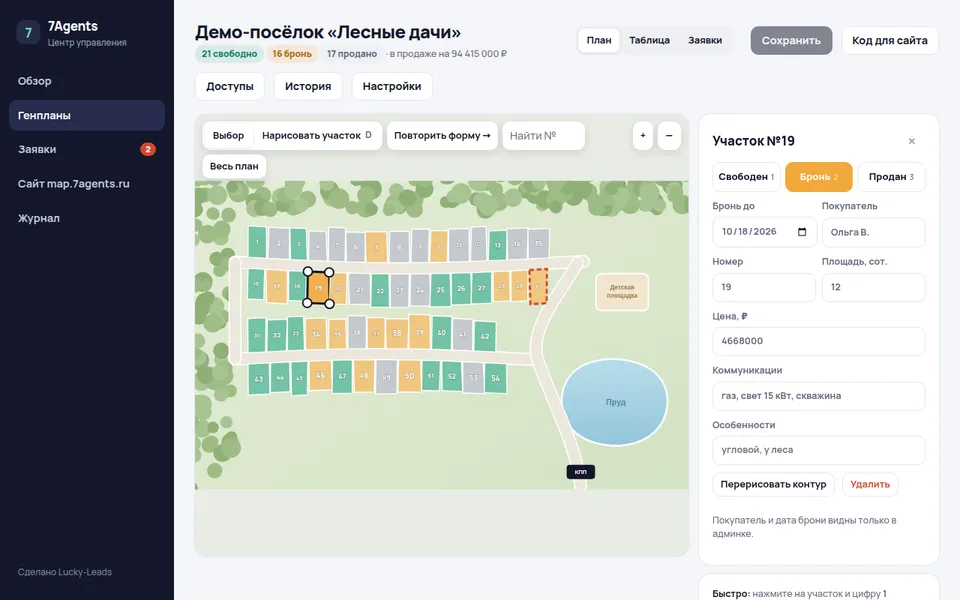Click the Номер field showing 19
Image resolution: width=960 pixels, height=600 pixels.
click(x=764, y=287)
